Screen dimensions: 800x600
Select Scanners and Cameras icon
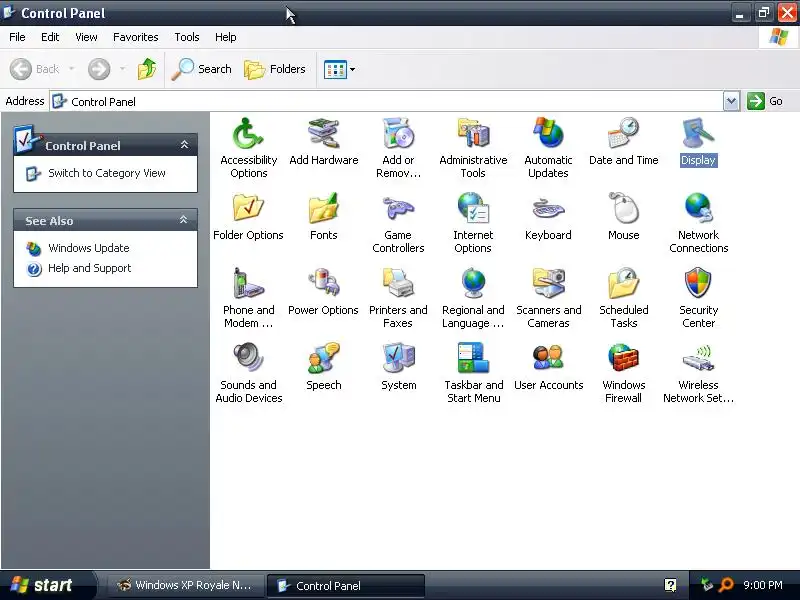click(548, 283)
